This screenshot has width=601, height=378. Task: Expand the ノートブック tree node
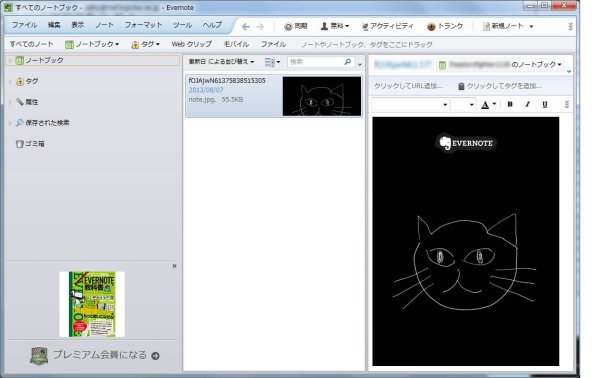10,60
